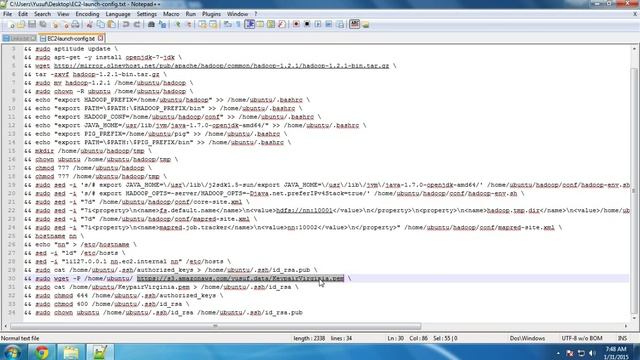Click the Zoom Out toolbar icon
This screenshot has width=640, height=360.
pos(188,24)
